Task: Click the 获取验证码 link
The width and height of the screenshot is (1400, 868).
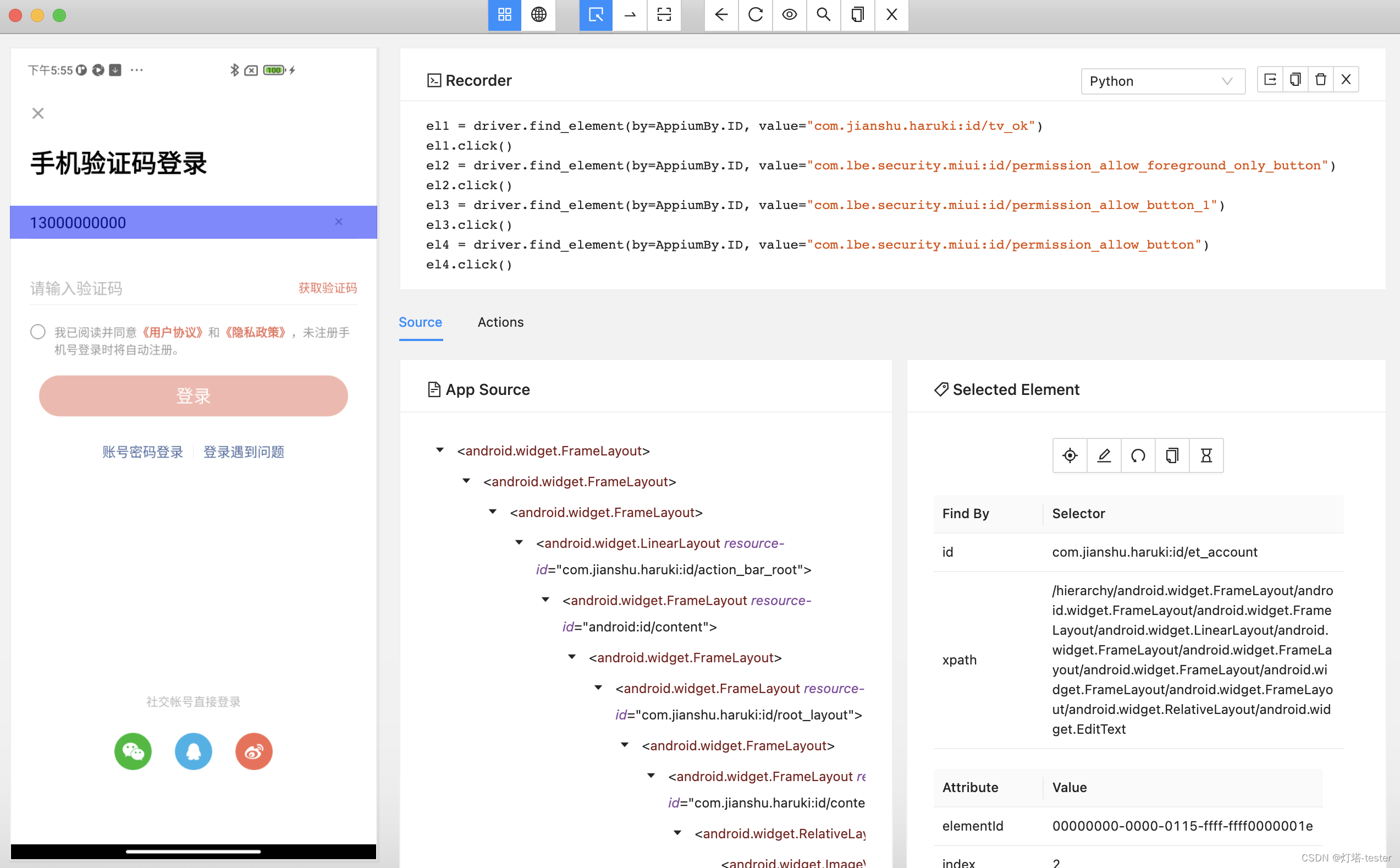Action: click(x=327, y=288)
